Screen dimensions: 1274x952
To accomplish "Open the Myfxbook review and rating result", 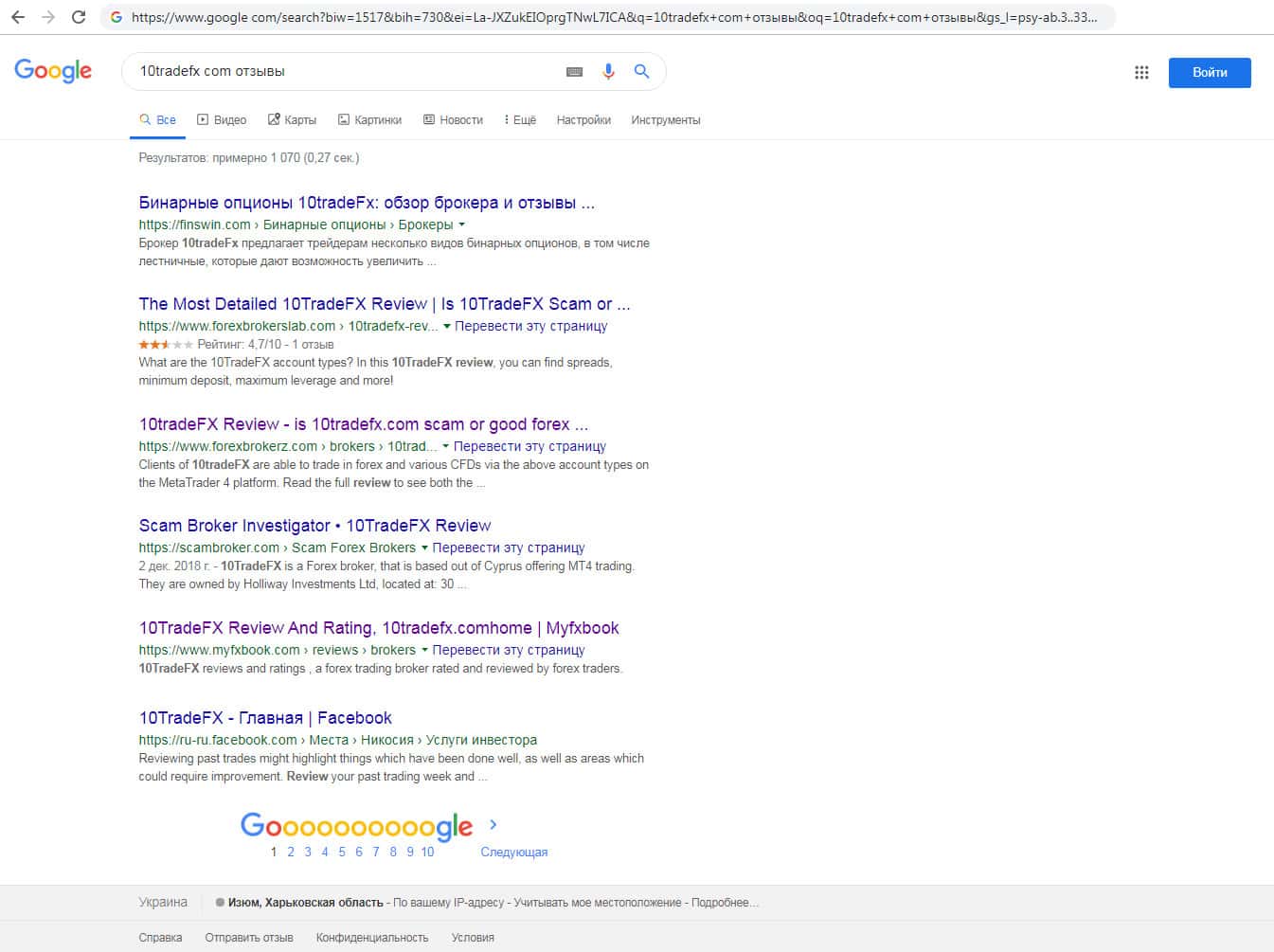I will 379,628.
